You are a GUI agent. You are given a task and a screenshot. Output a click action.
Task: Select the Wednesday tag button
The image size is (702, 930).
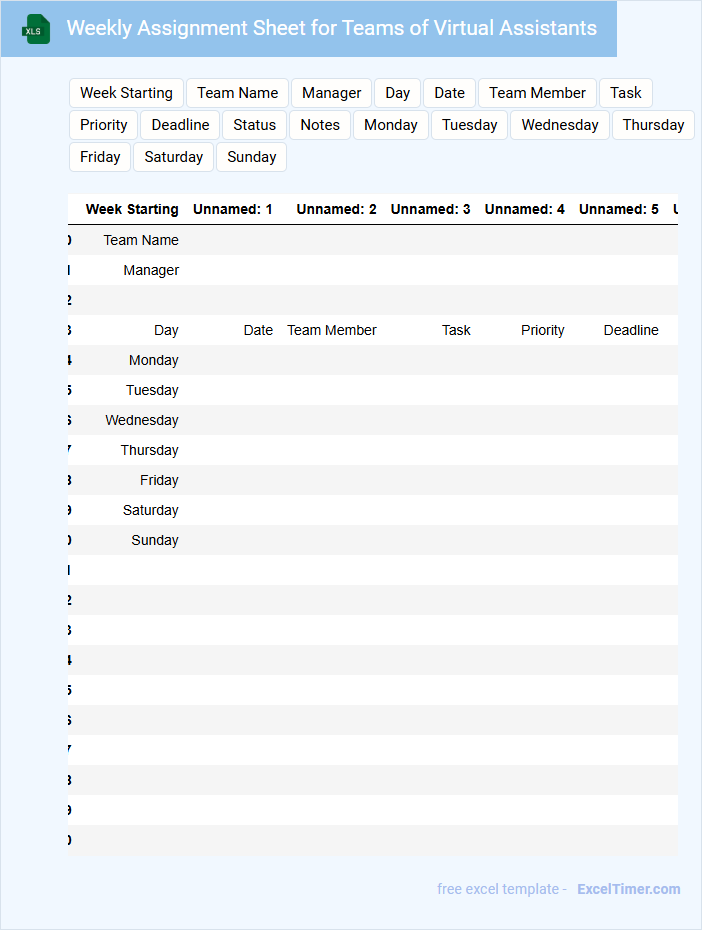click(560, 125)
